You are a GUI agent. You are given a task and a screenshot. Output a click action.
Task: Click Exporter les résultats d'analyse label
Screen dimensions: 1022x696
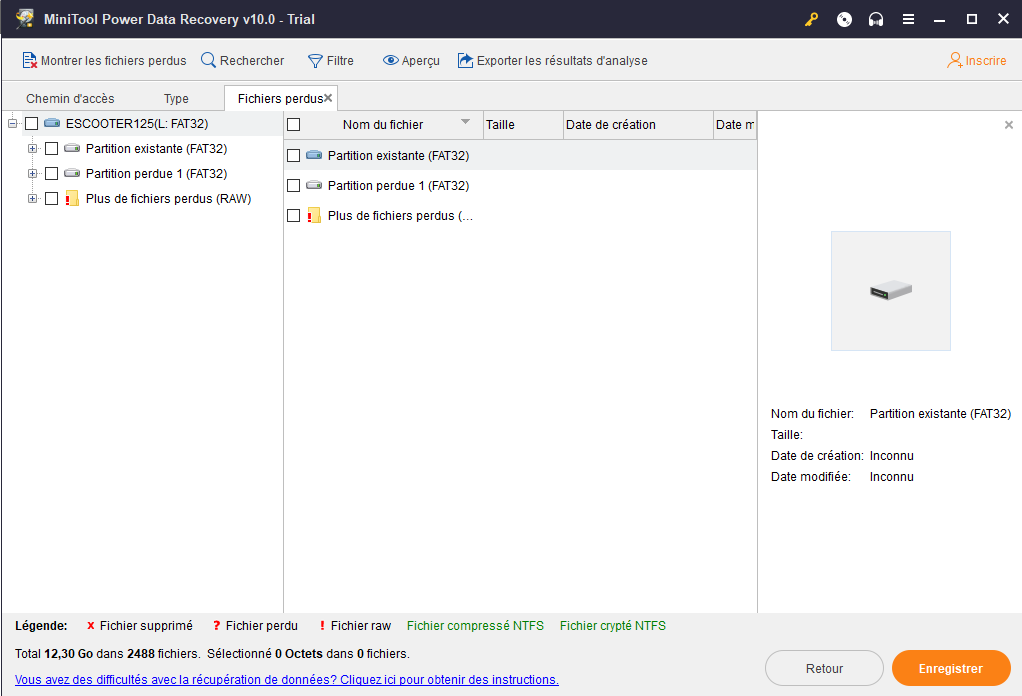point(562,61)
